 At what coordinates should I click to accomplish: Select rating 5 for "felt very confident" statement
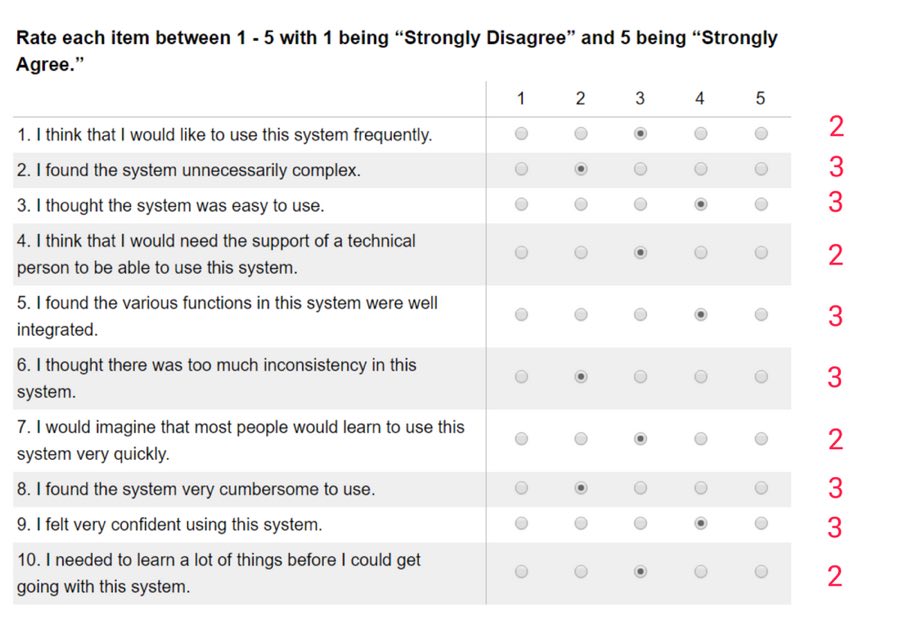point(761,523)
